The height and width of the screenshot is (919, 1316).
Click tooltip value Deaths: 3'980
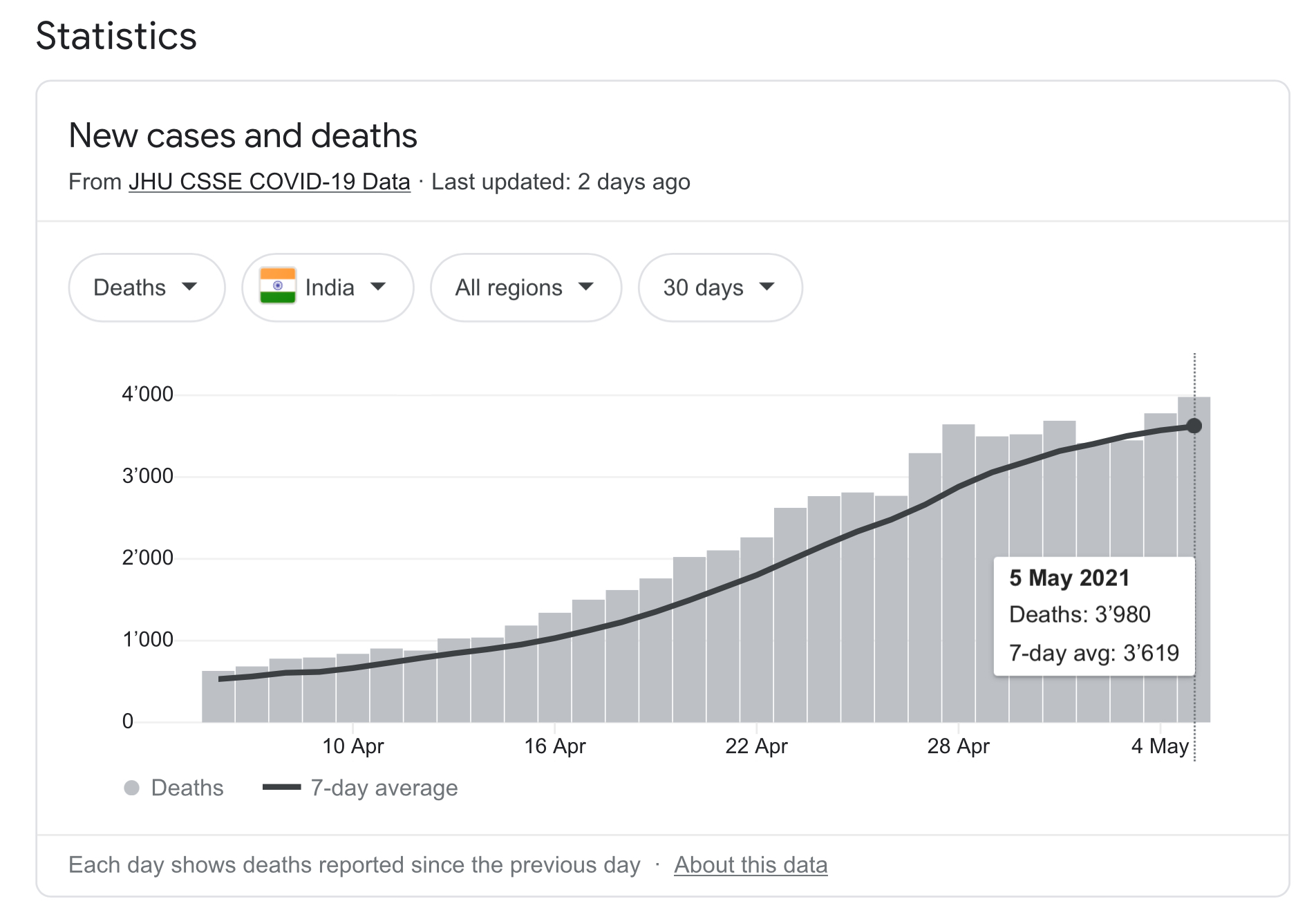click(1080, 614)
